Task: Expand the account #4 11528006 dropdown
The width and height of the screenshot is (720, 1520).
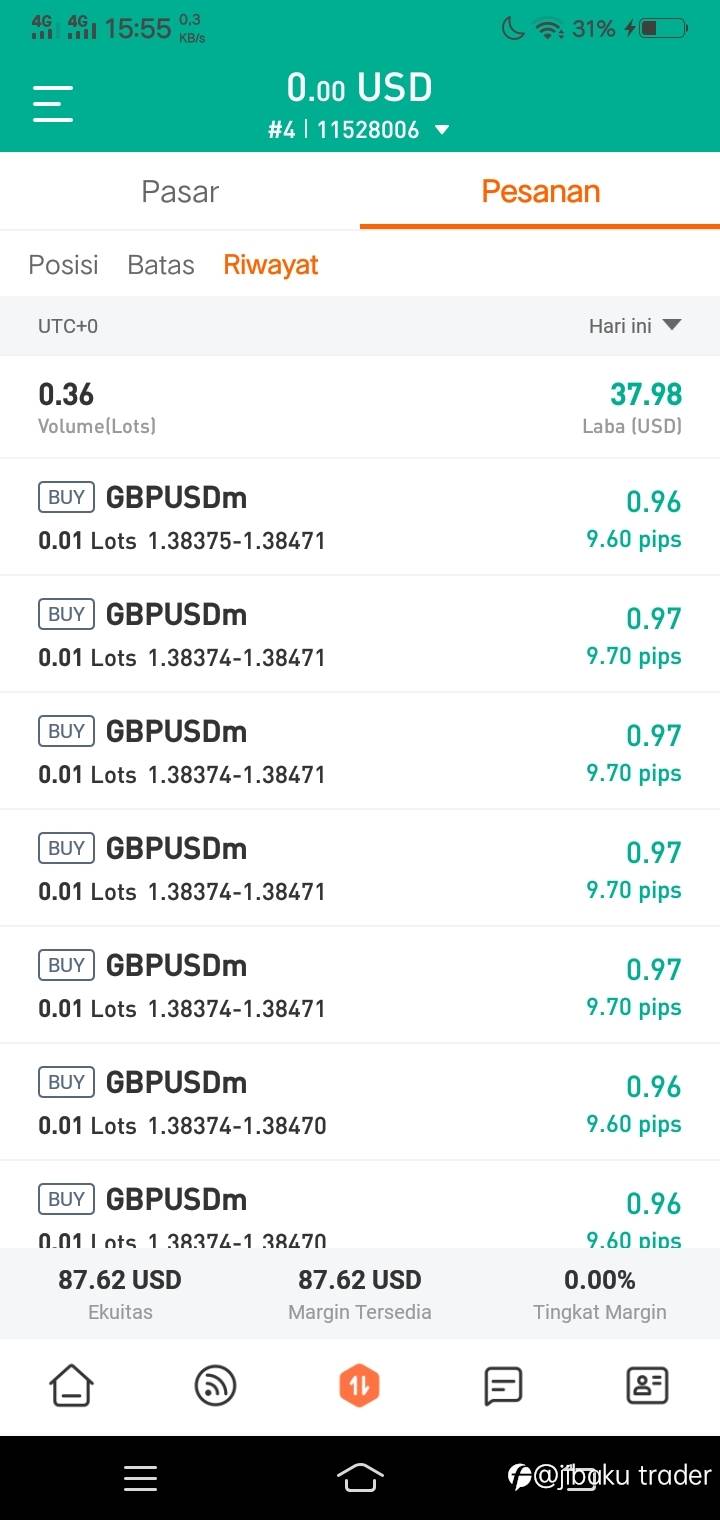Action: coord(441,130)
